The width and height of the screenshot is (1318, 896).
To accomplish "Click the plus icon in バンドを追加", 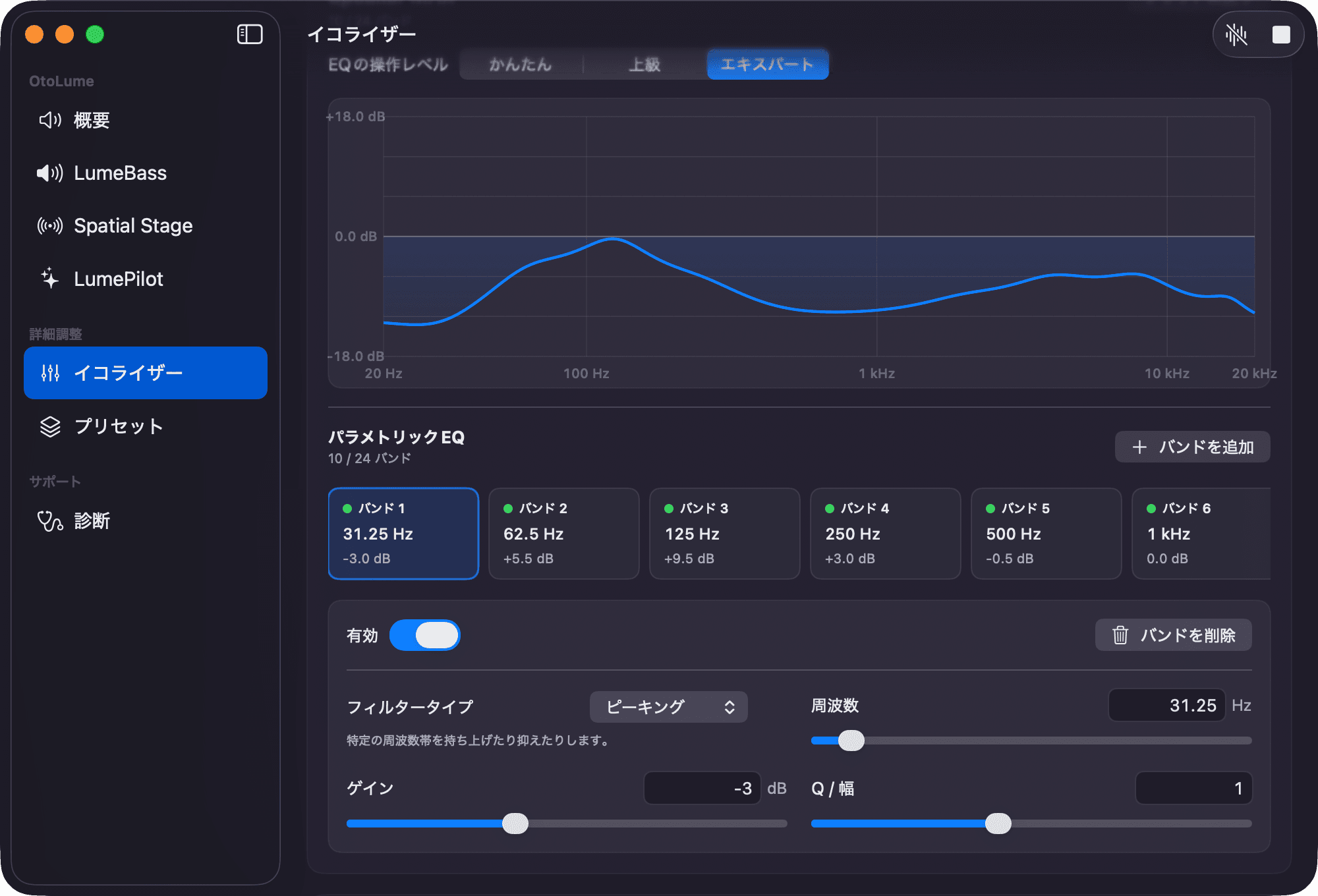I will pos(1139,447).
